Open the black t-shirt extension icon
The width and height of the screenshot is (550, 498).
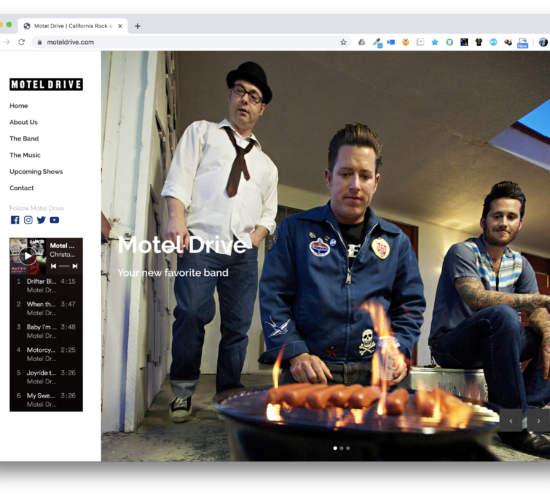coord(479,42)
